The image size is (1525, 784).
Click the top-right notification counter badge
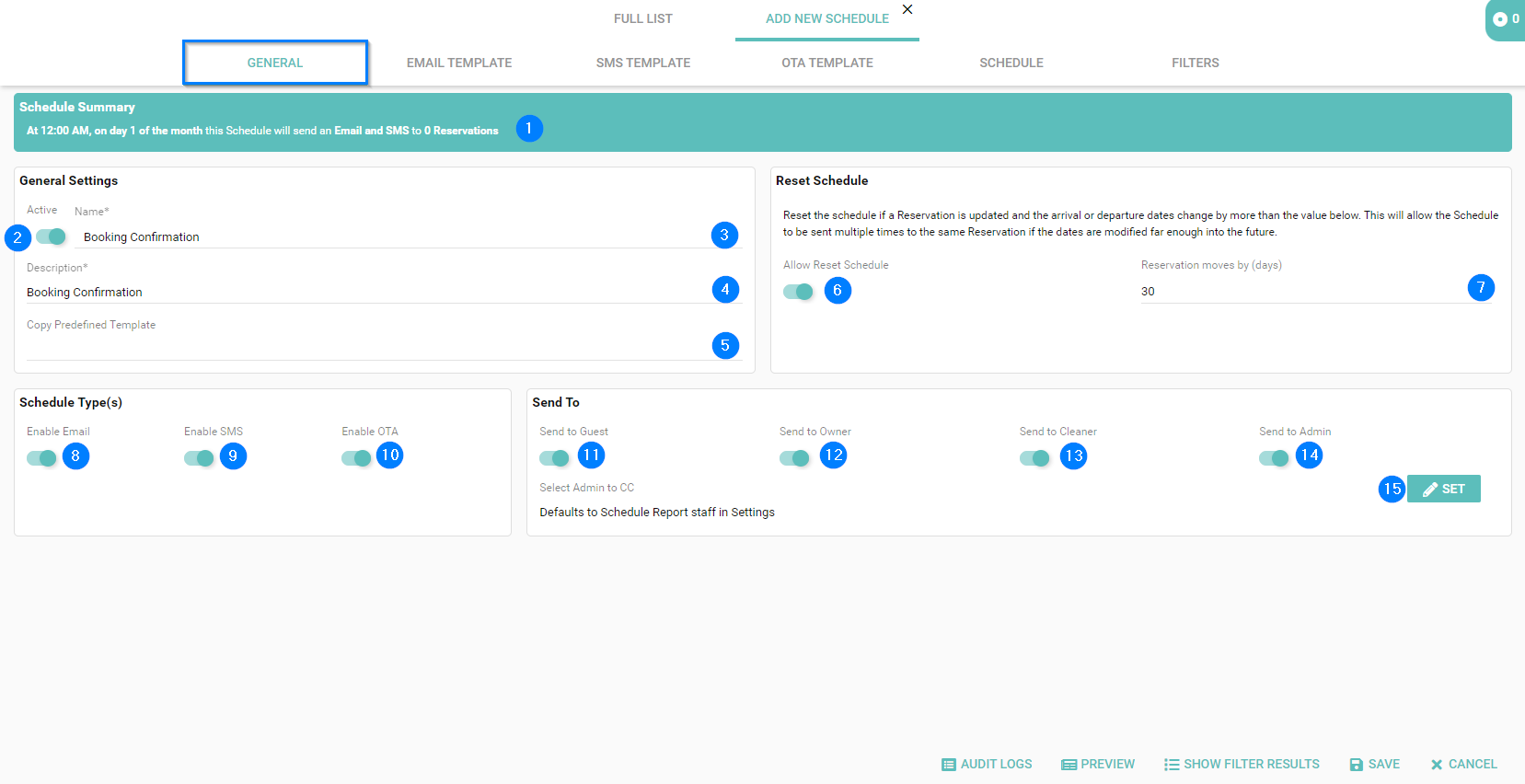click(1506, 19)
